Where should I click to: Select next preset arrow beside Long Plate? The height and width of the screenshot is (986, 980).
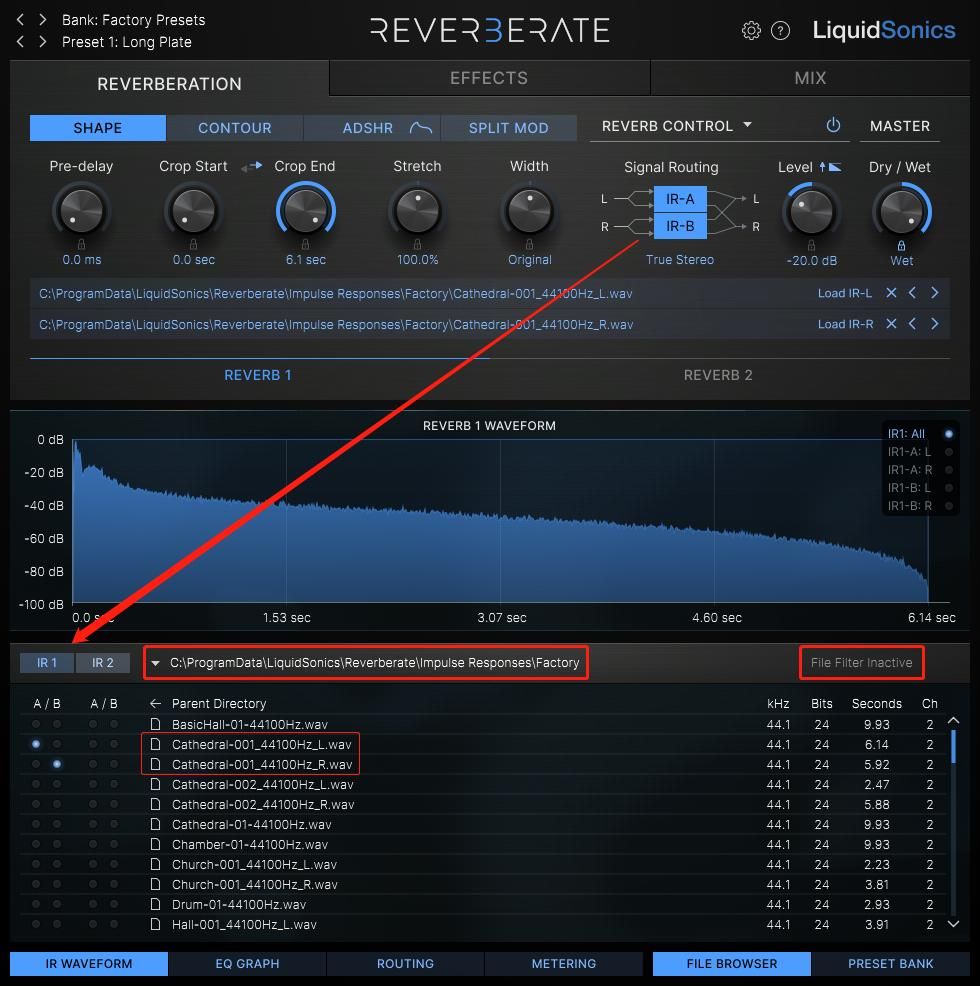pos(42,42)
